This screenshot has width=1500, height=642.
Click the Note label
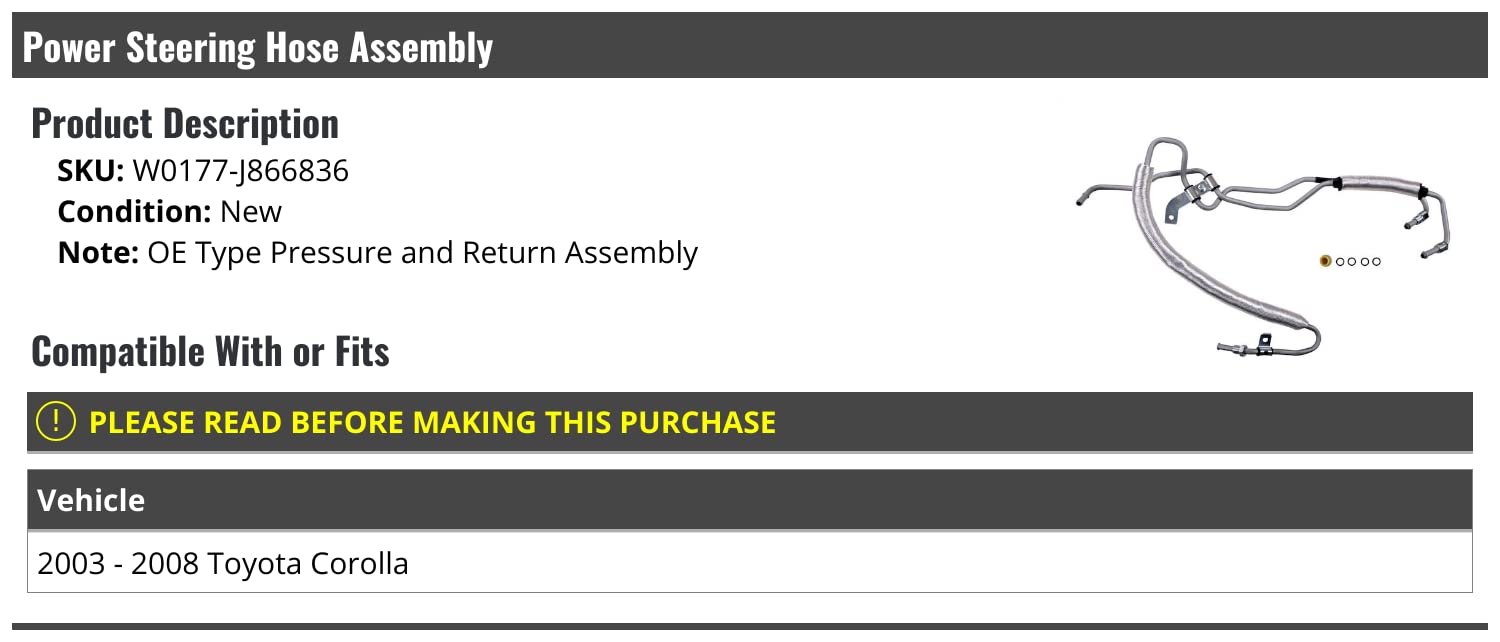pyautogui.click(x=98, y=253)
